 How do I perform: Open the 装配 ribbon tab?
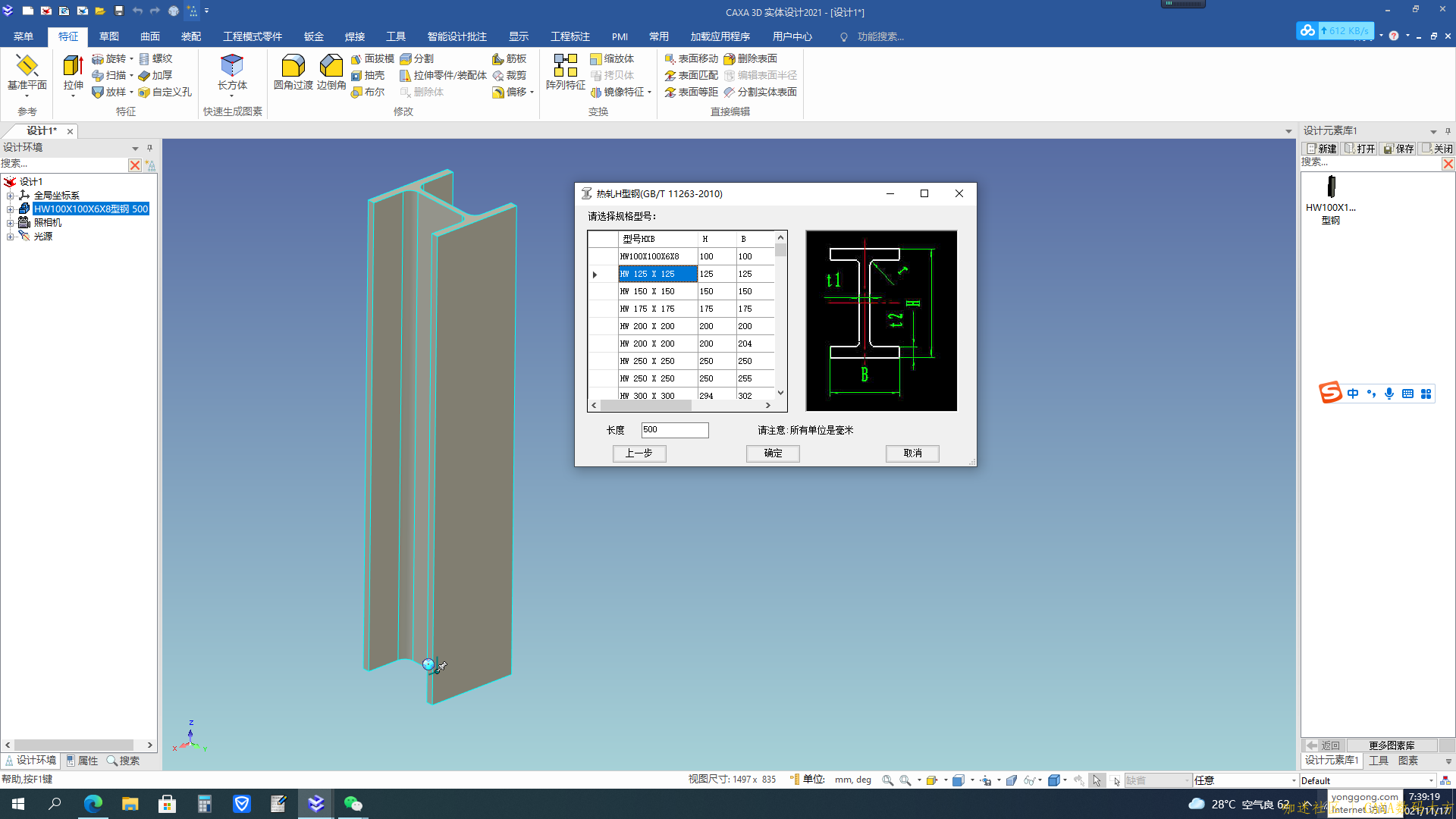(x=191, y=36)
